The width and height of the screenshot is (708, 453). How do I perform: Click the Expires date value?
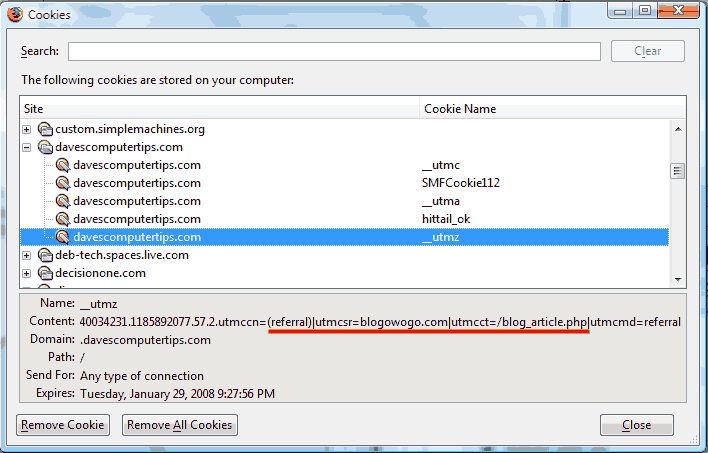tap(177, 394)
